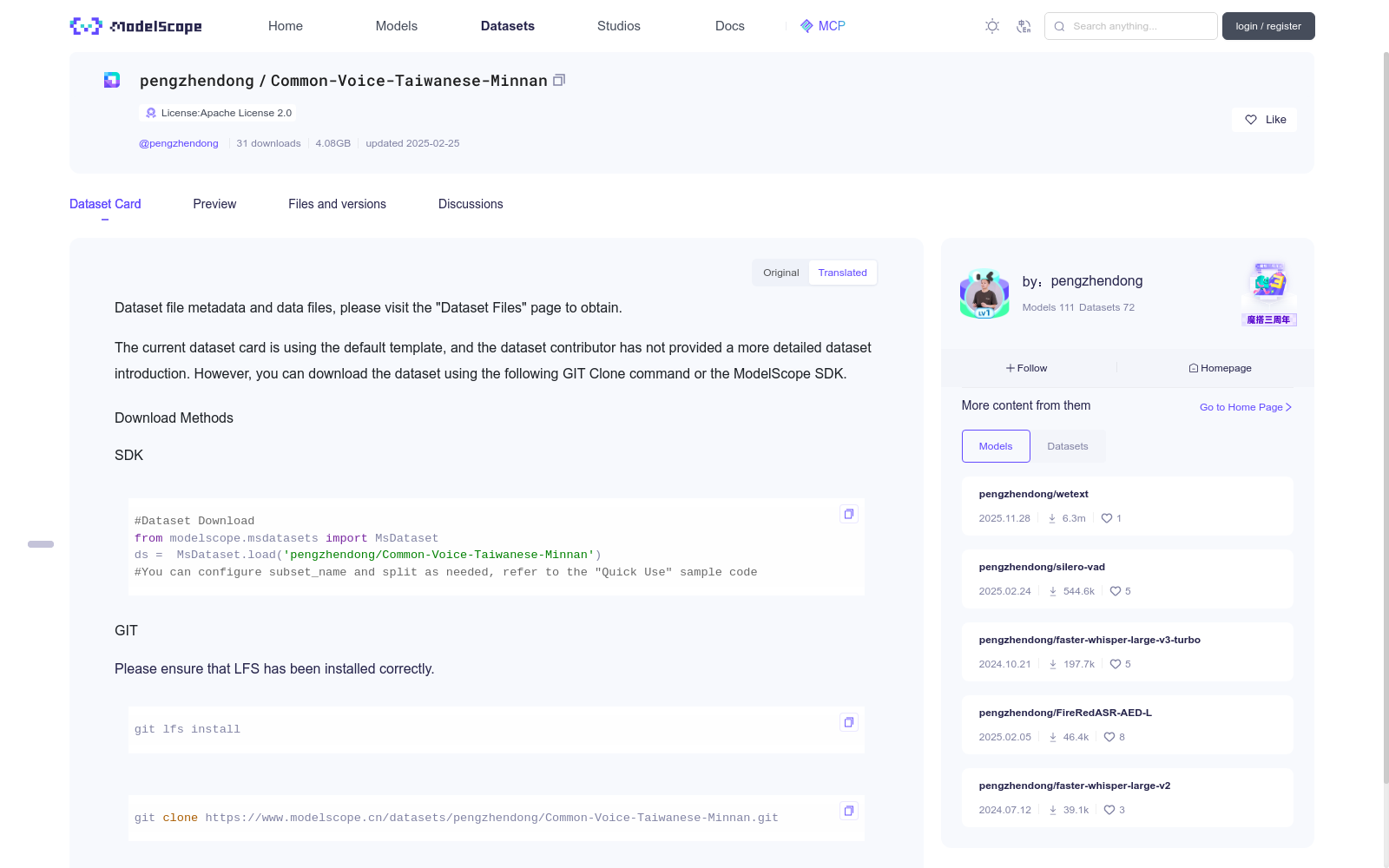Click "Models 111 Datasets 72" stats text

click(x=1078, y=307)
